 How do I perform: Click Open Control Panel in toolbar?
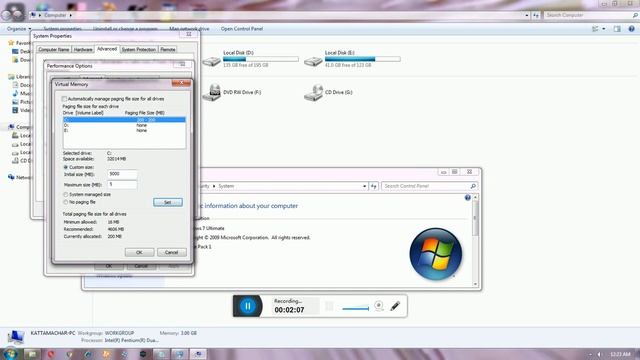[242, 29]
